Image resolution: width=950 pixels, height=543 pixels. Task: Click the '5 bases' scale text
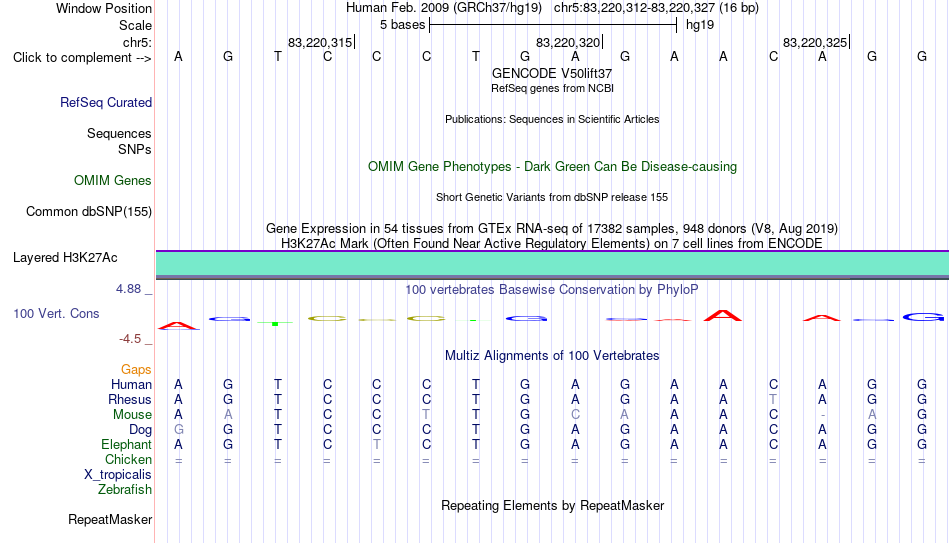tap(402, 25)
